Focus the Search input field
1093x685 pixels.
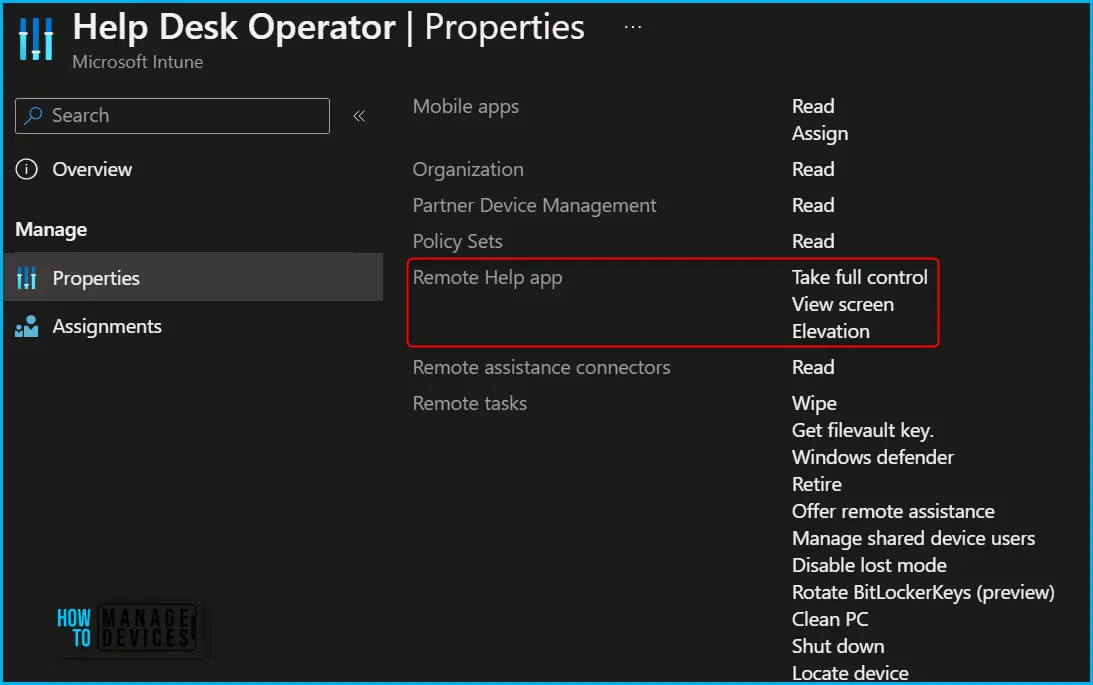(172, 116)
